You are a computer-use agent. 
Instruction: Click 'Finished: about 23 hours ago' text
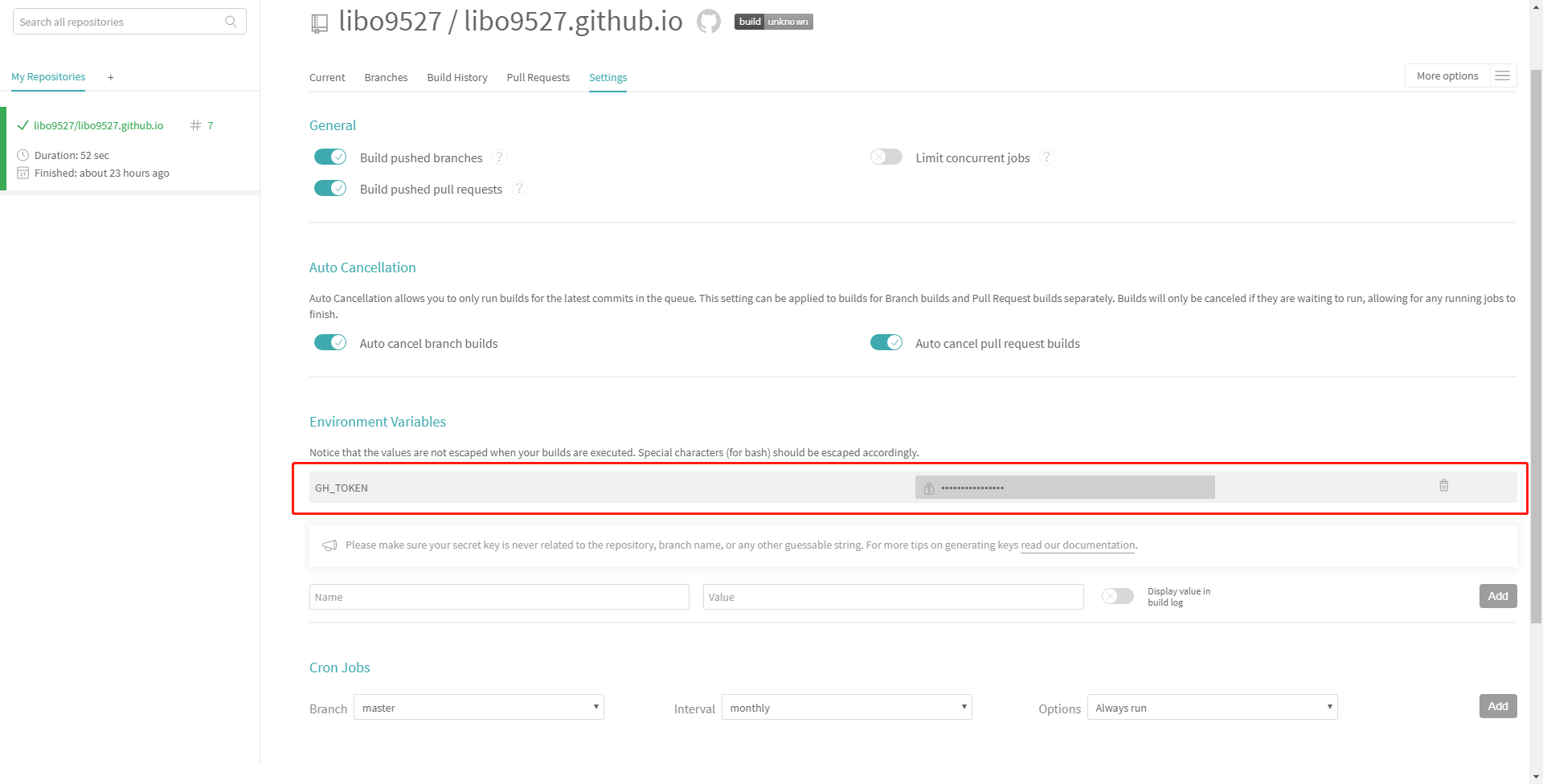click(x=102, y=173)
